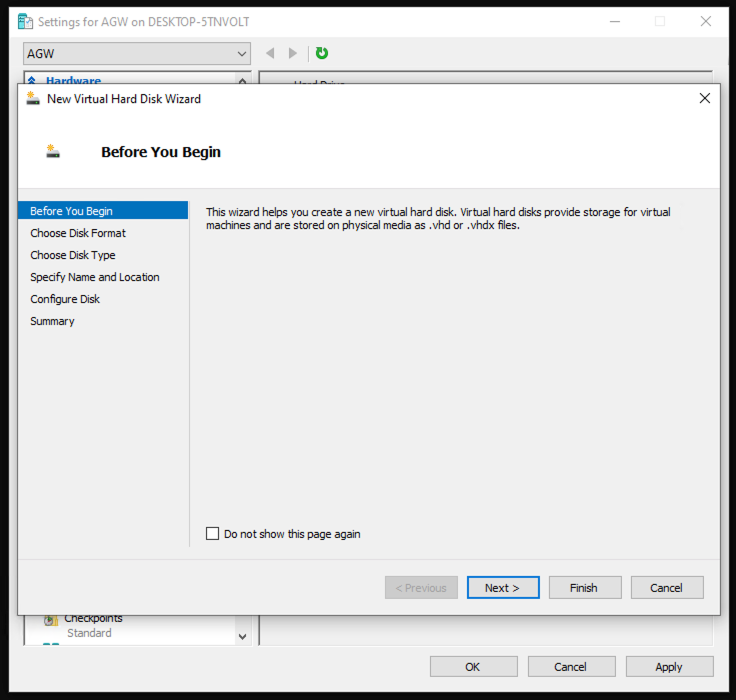Cancel the New Virtual Hard Disk Wizard
The image size is (736, 700).
(666, 588)
